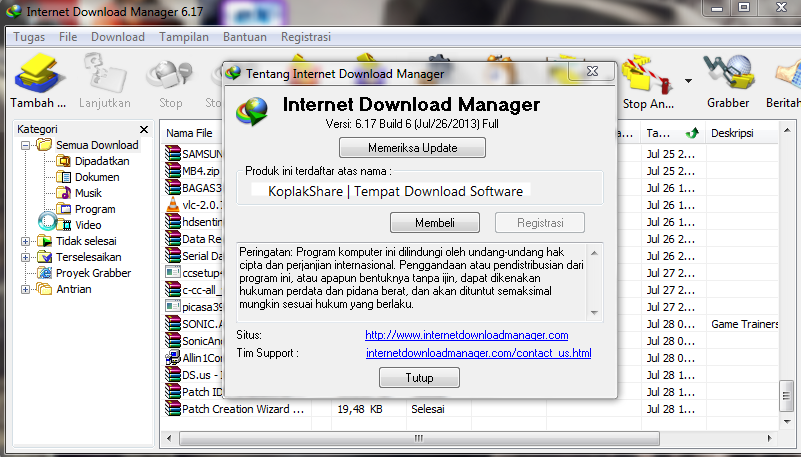The image size is (801, 457).
Task: Click the Ta... date column header
Action: 672,133
